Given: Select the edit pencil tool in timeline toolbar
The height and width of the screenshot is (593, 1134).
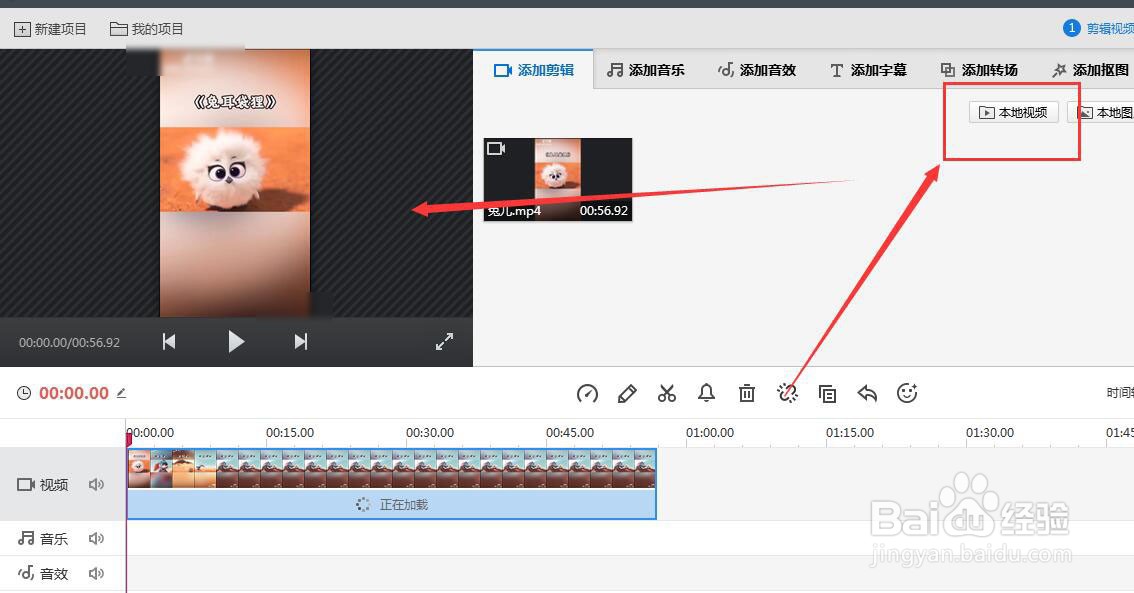Looking at the screenshot, I should (x=627, y=393).
